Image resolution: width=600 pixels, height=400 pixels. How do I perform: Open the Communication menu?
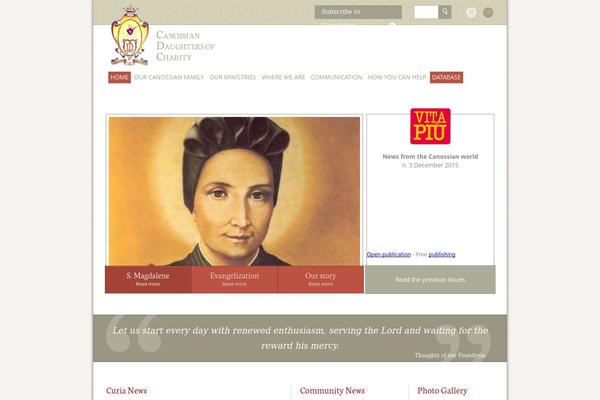[336, 77]
